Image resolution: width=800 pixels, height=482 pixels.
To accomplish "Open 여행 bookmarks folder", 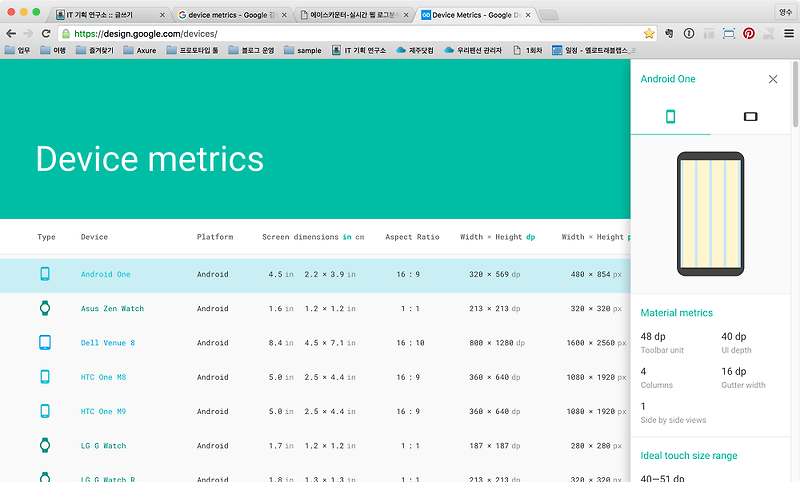I will coord(53,50).
